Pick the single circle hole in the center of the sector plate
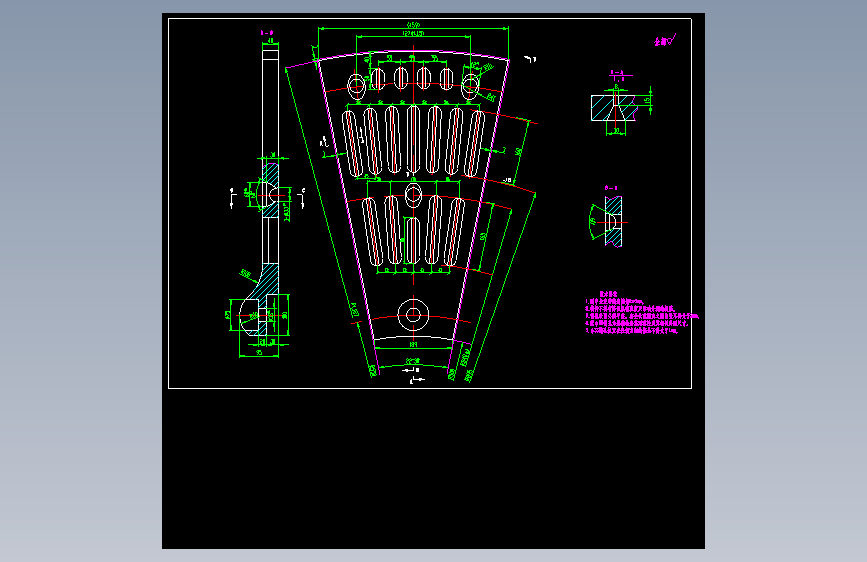The image size is (867, 562). click(413, 195)
